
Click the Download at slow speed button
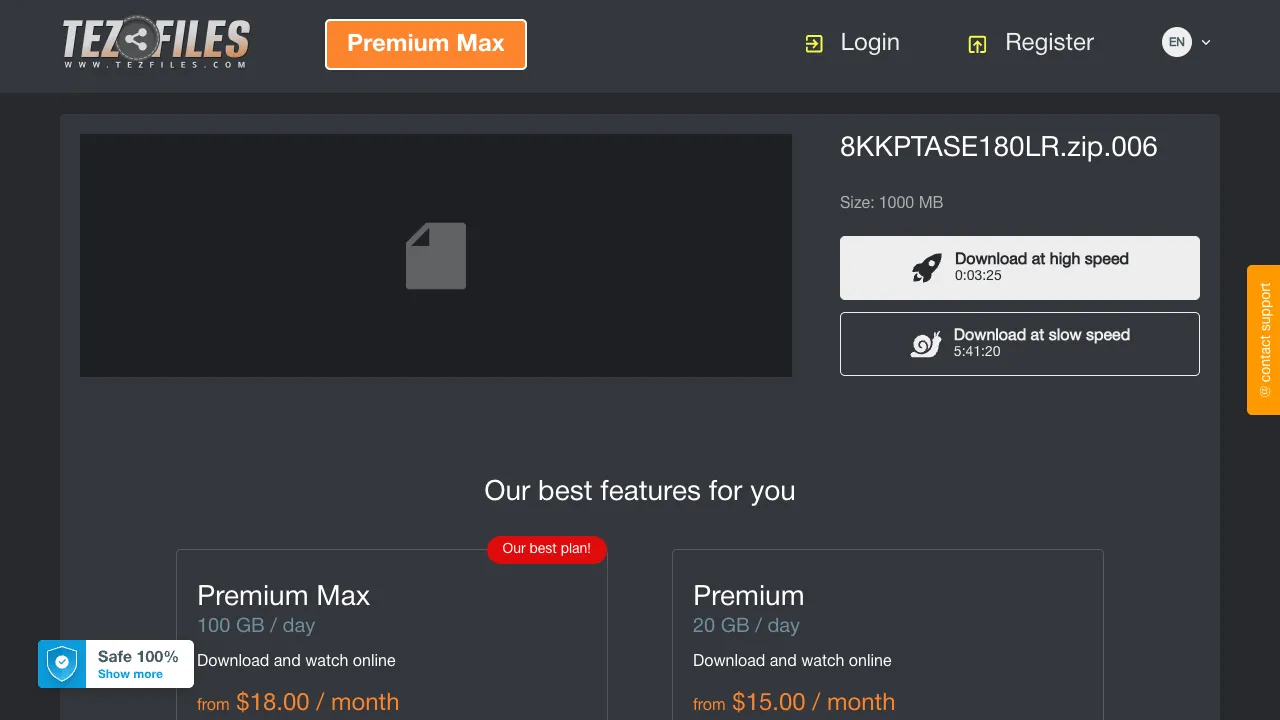pos(1020,344)
